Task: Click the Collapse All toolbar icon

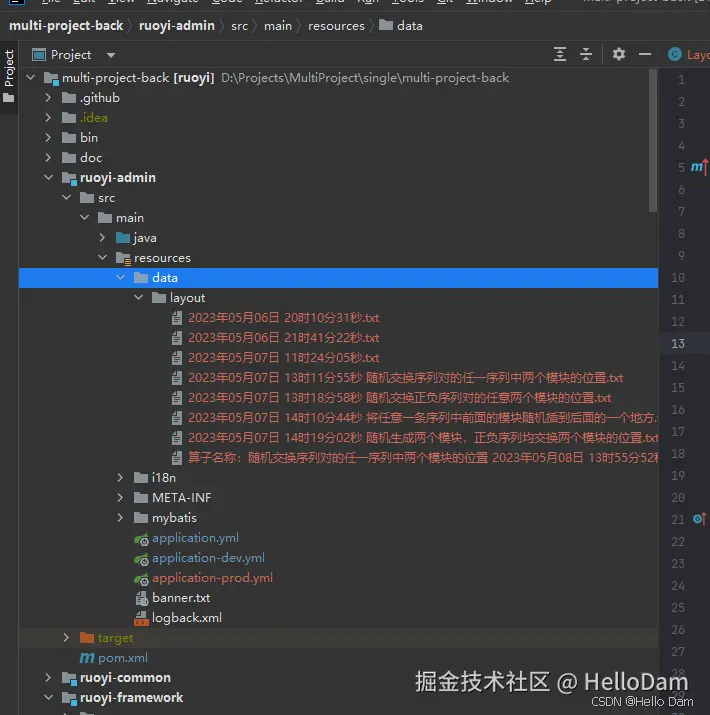Action: tap(586, 54)
